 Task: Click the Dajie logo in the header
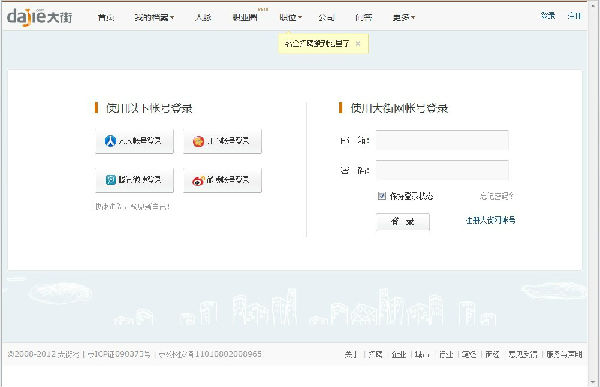pos(39,17)
